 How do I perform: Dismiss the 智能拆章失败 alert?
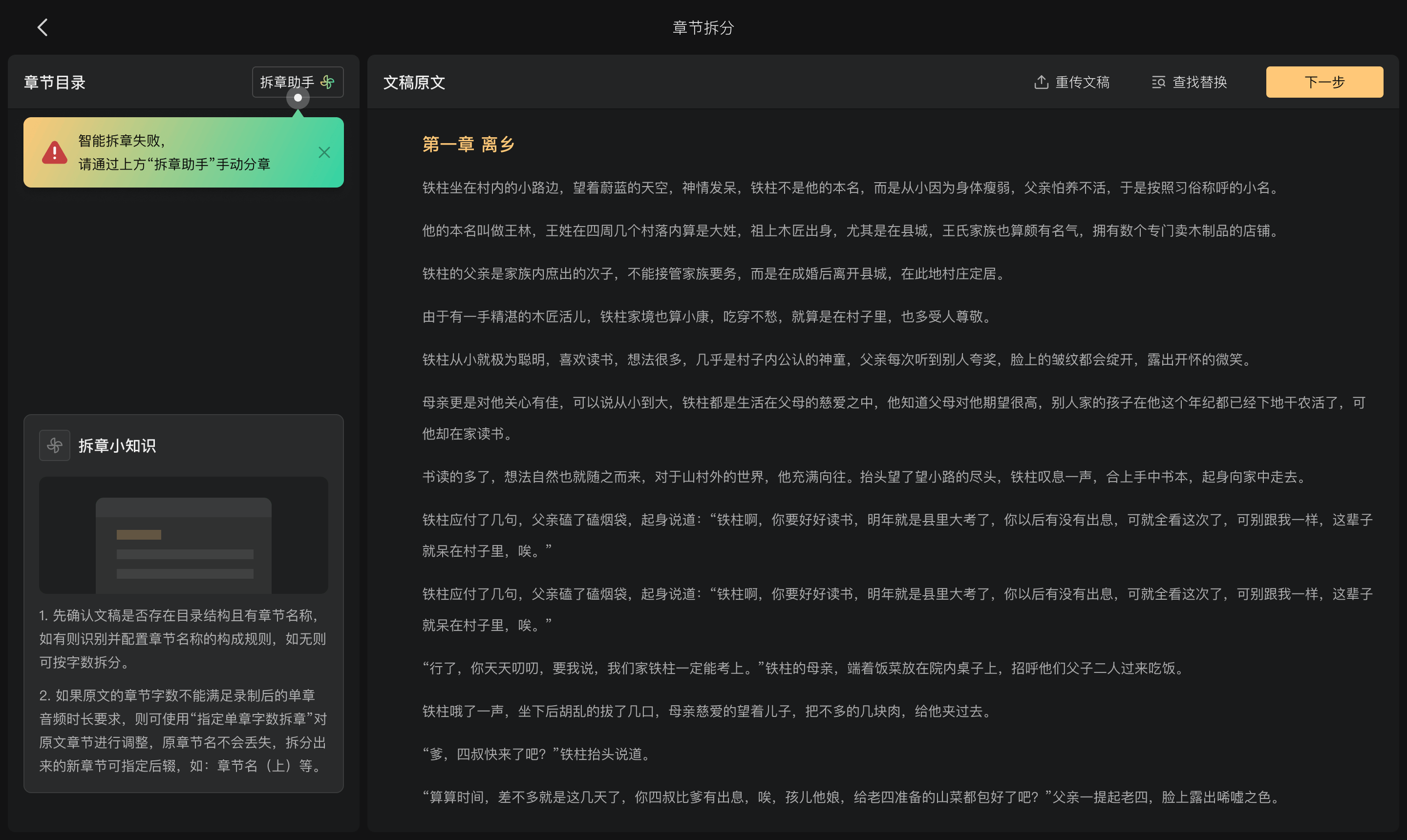[x=324, y=152]
